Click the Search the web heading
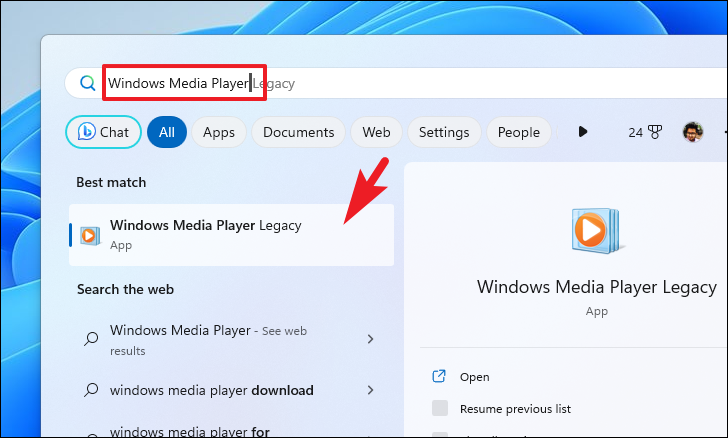728x438 pixels. (125, 289)
